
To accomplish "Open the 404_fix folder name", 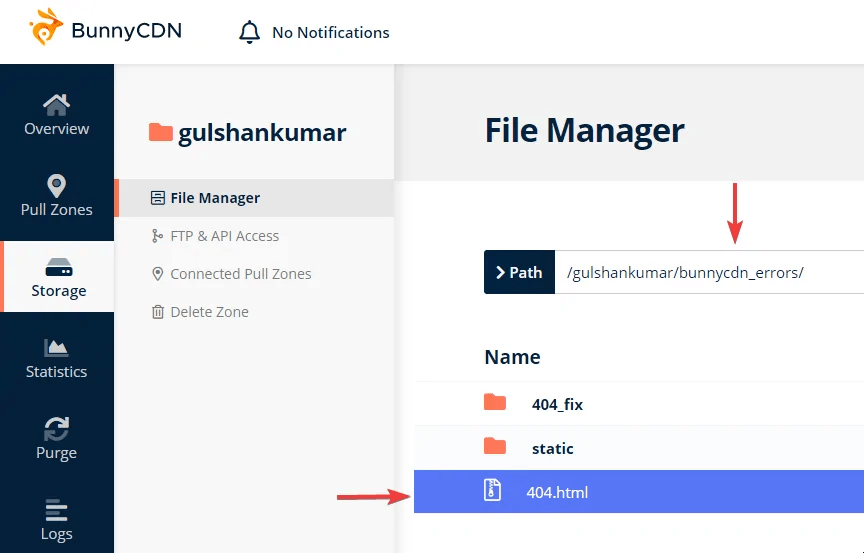I will click(x=557, y=404).
